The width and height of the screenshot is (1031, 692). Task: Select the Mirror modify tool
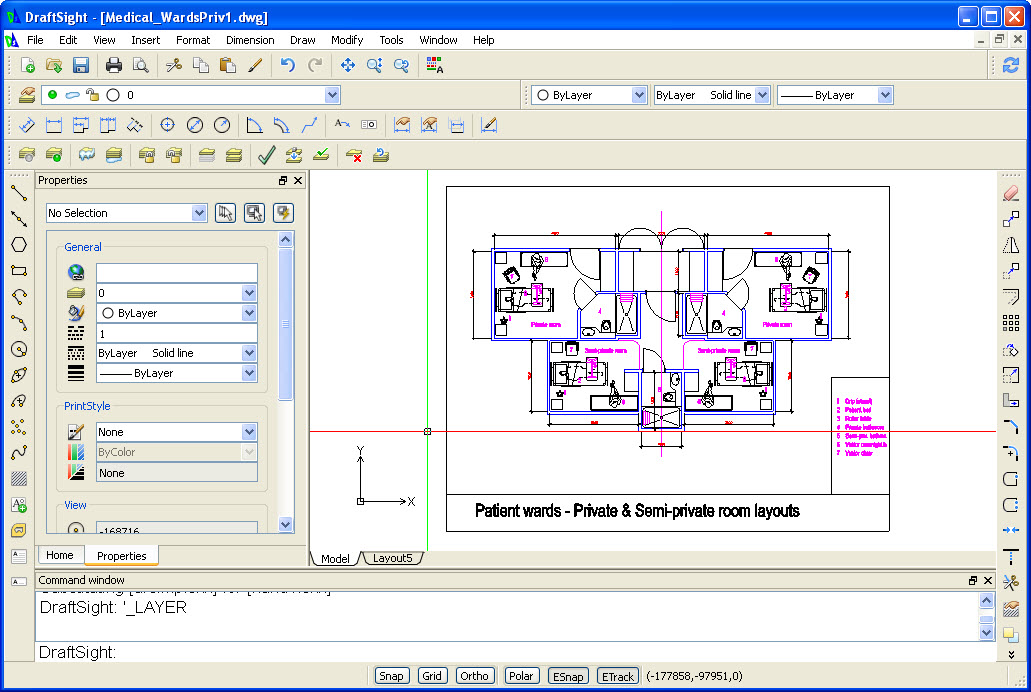(x=1011, y=245)
